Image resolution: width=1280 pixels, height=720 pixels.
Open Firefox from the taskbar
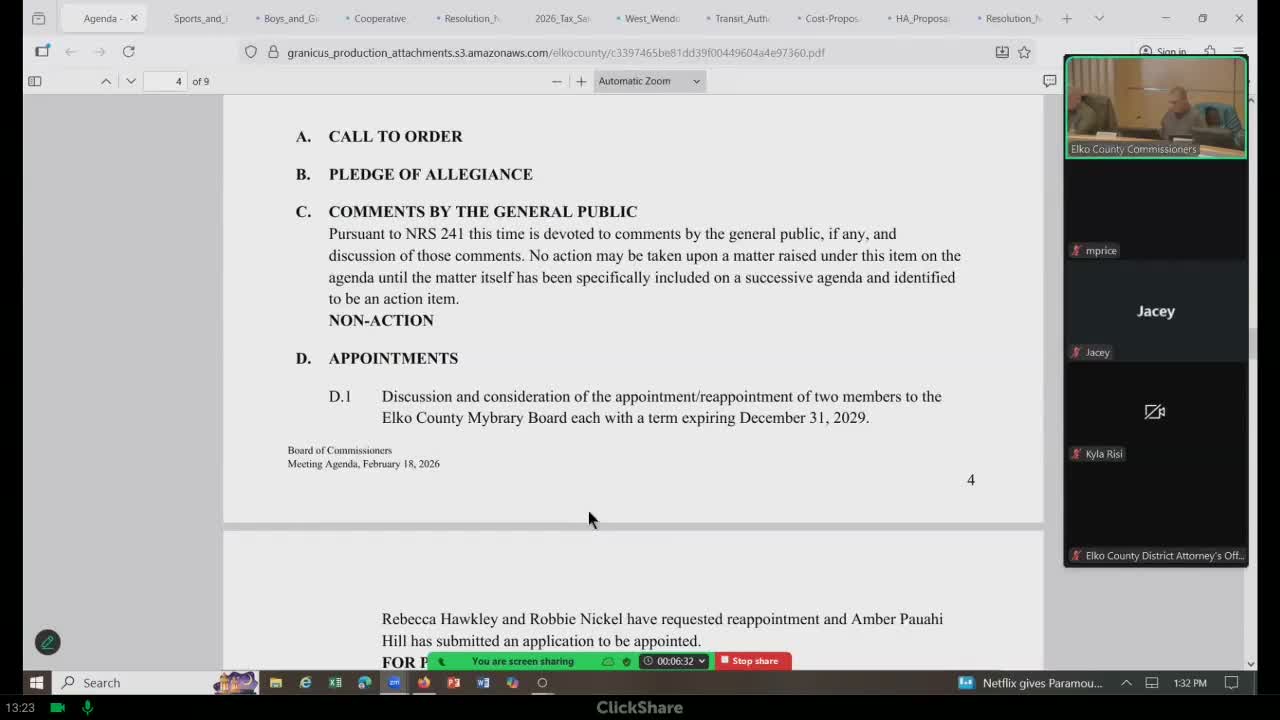click(424, 683)
